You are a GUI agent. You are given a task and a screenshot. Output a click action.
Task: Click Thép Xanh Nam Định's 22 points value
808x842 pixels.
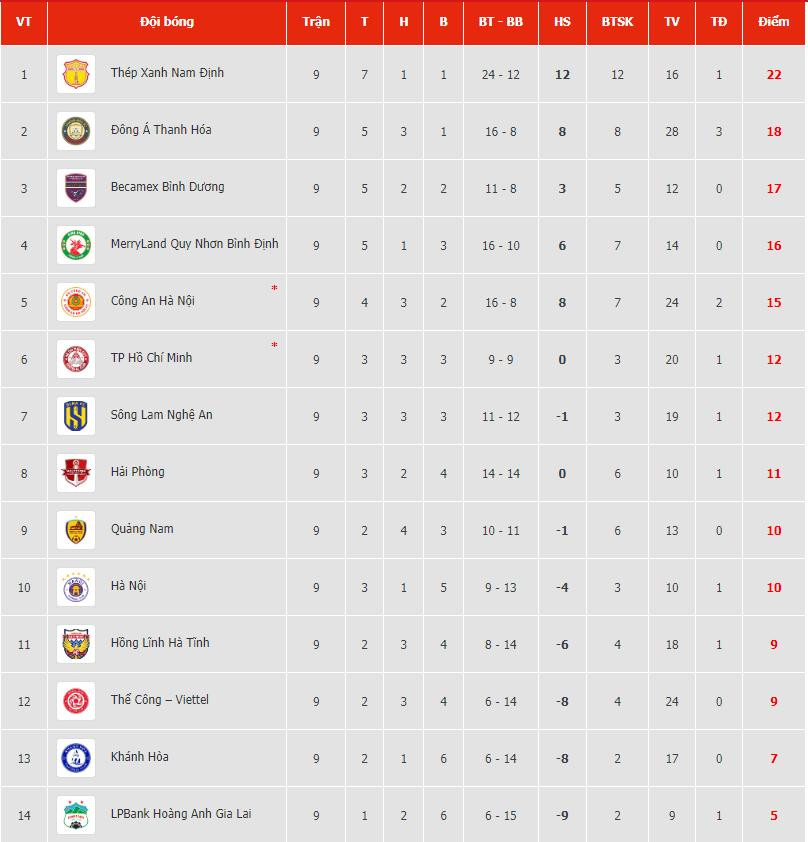773,75
